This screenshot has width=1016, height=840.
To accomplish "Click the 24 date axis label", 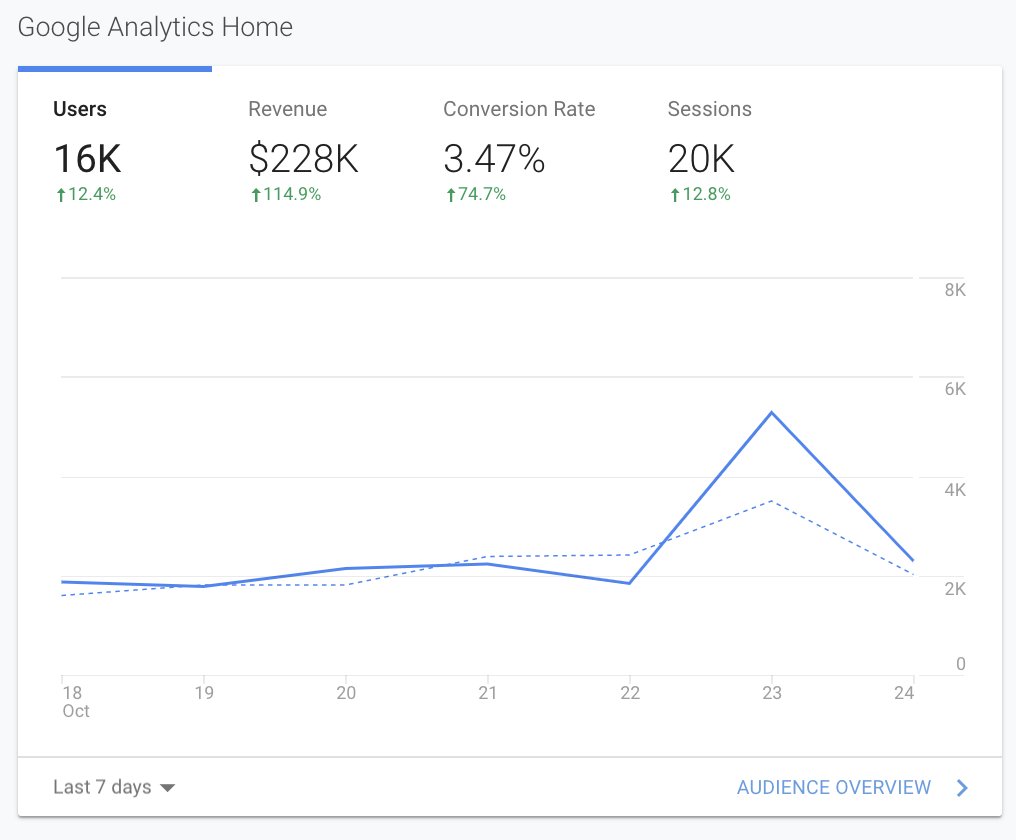I will 904,692.
